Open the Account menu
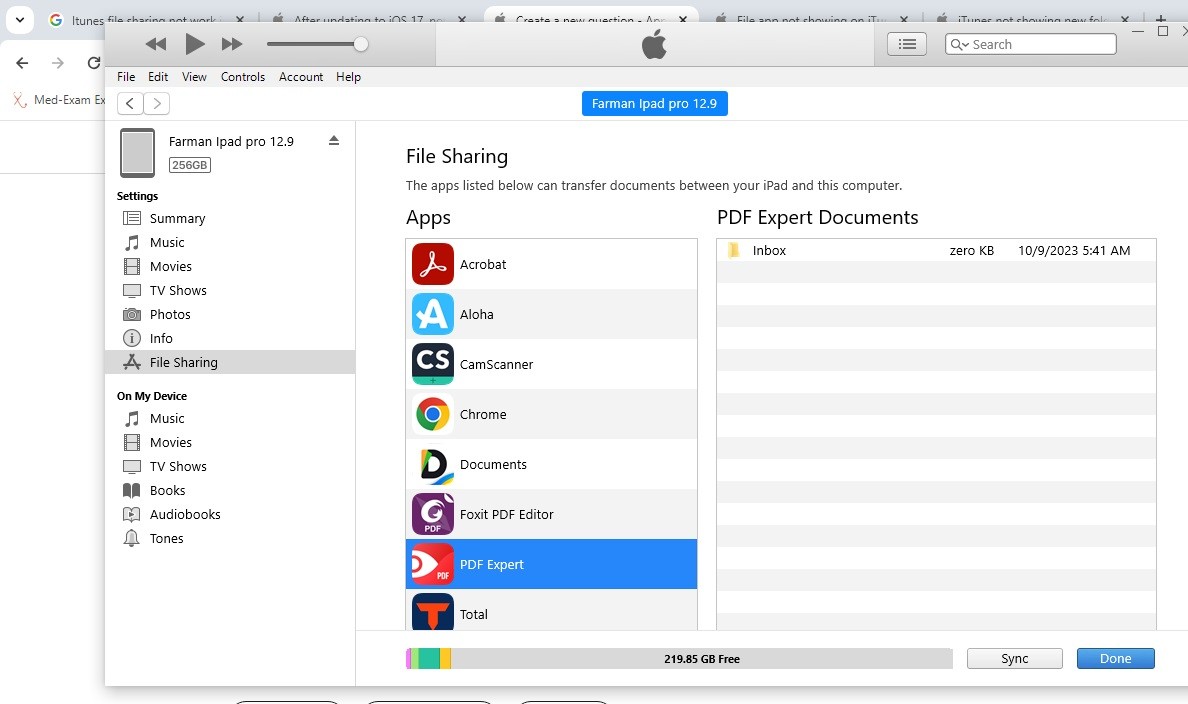 (x=300, y=76)
